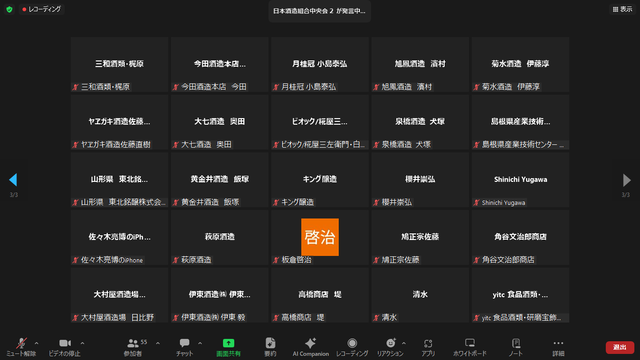
Task: Select the 大村屋酒造場 participant tile
Action: [120, 295]
